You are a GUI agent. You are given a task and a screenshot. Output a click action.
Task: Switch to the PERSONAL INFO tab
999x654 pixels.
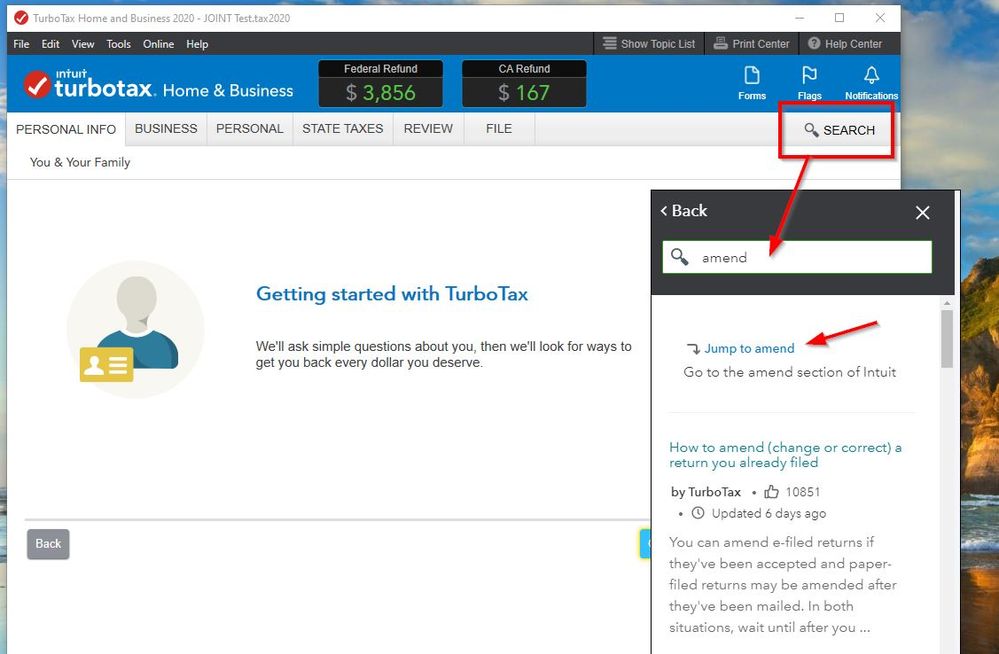click(x=66, y=129)
